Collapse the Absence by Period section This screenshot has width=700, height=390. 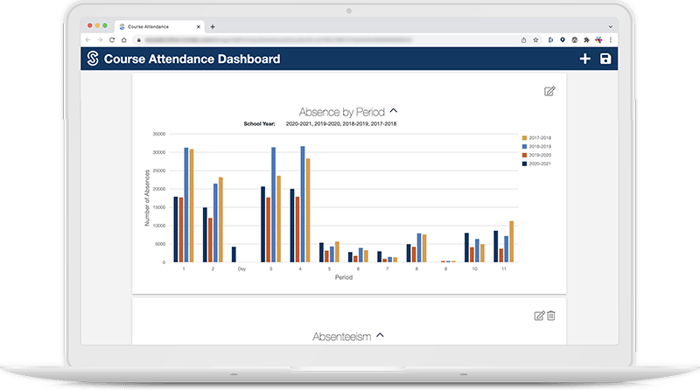click(x=393, y=111)
